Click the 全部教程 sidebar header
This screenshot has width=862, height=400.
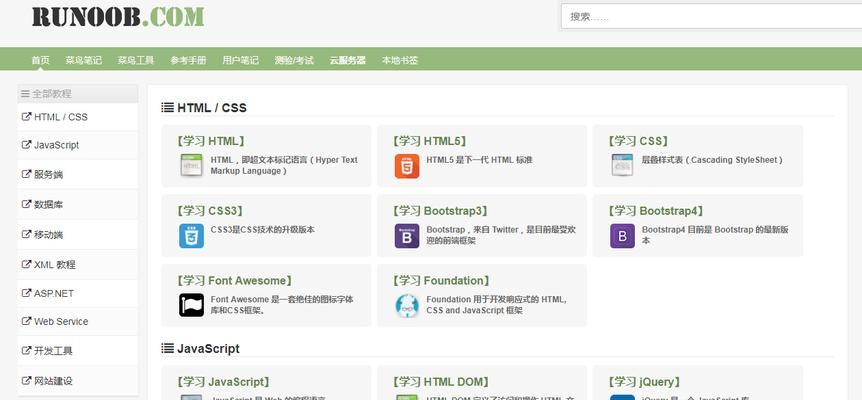78,94
